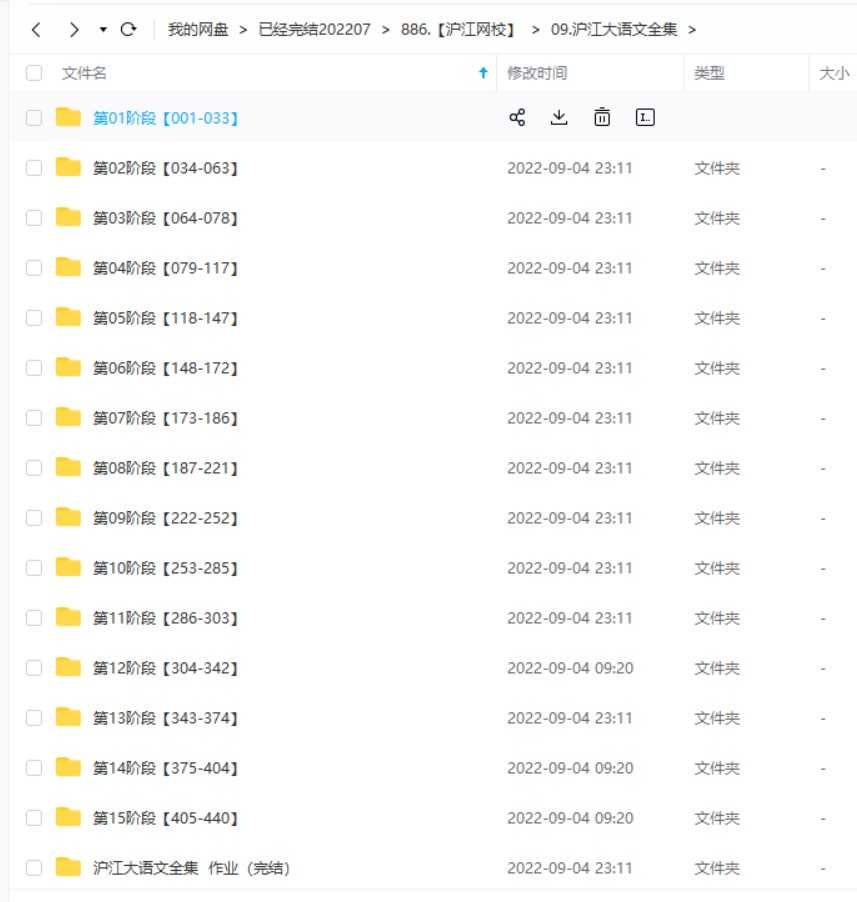Open folder name 第11阶段【286-303】

(x=166, y=618)
